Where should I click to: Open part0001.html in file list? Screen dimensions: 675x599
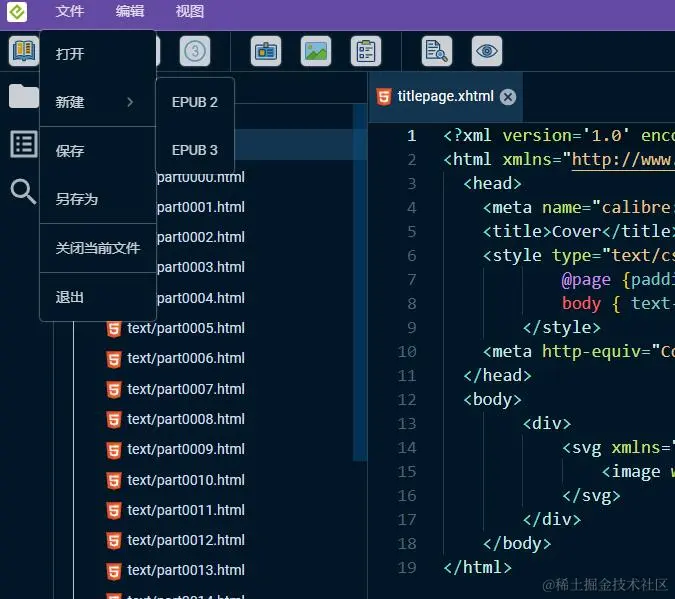coord(201,207)
